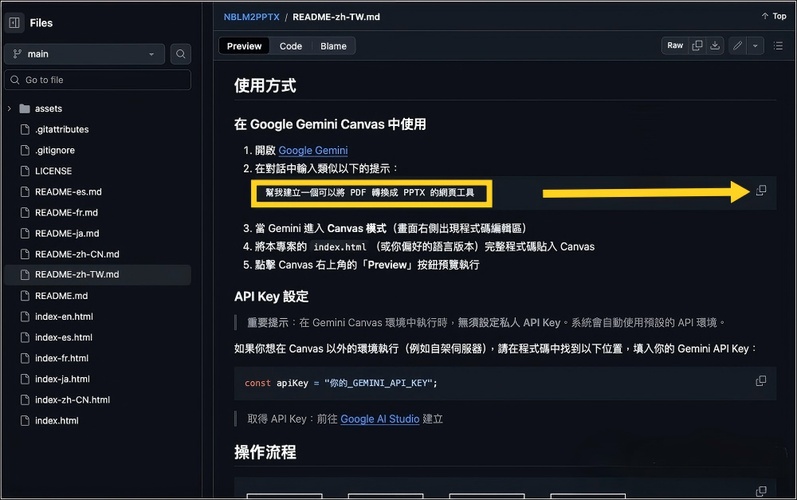Open the .gitattributes file
The image size is (797, 500).
pyautogui.click(x=62, y=129)
